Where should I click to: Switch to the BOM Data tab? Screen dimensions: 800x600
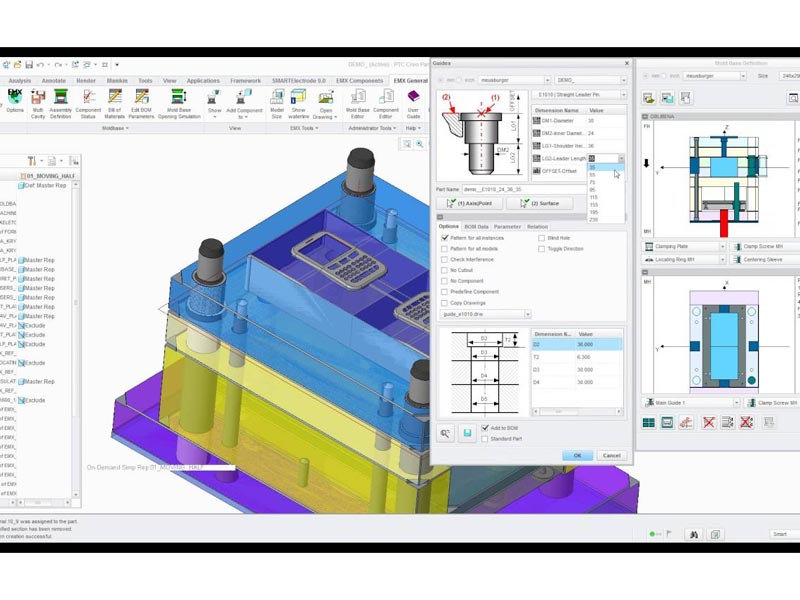pos(476,227)
